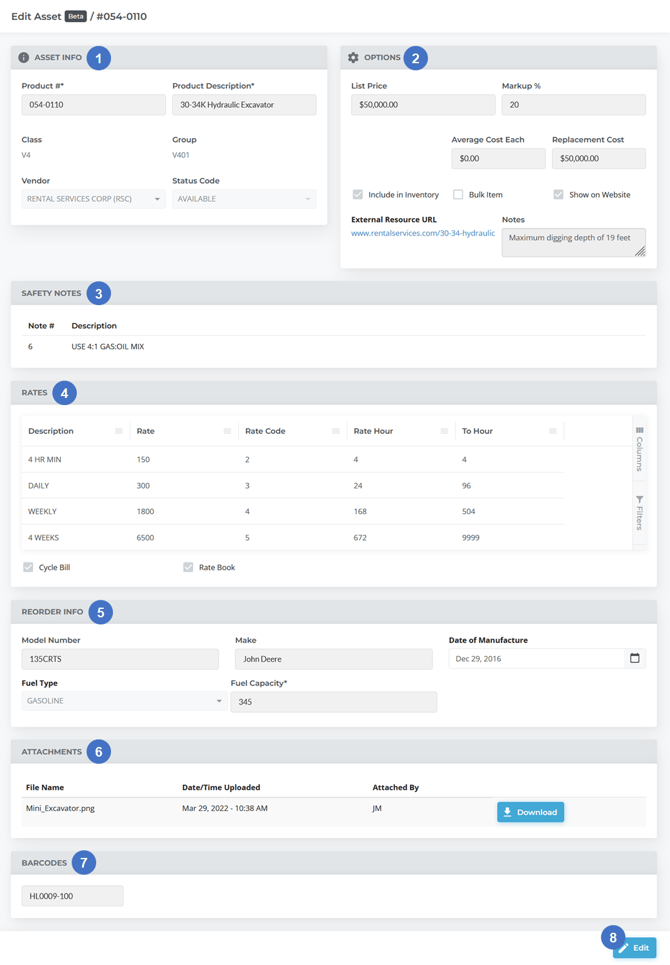Click the Barcodes input field
Image resolution: width=670 pixels, height=965 pixels.
coord(72,896)
